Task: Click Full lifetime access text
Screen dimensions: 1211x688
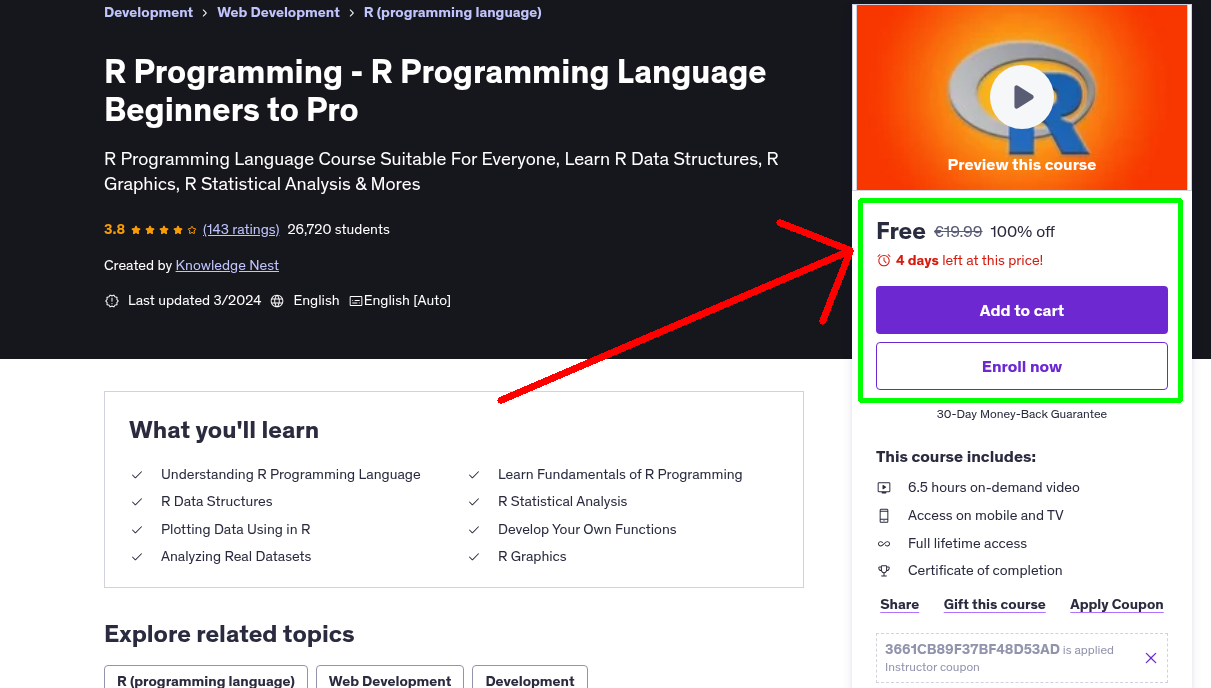Action: [967, 543]
